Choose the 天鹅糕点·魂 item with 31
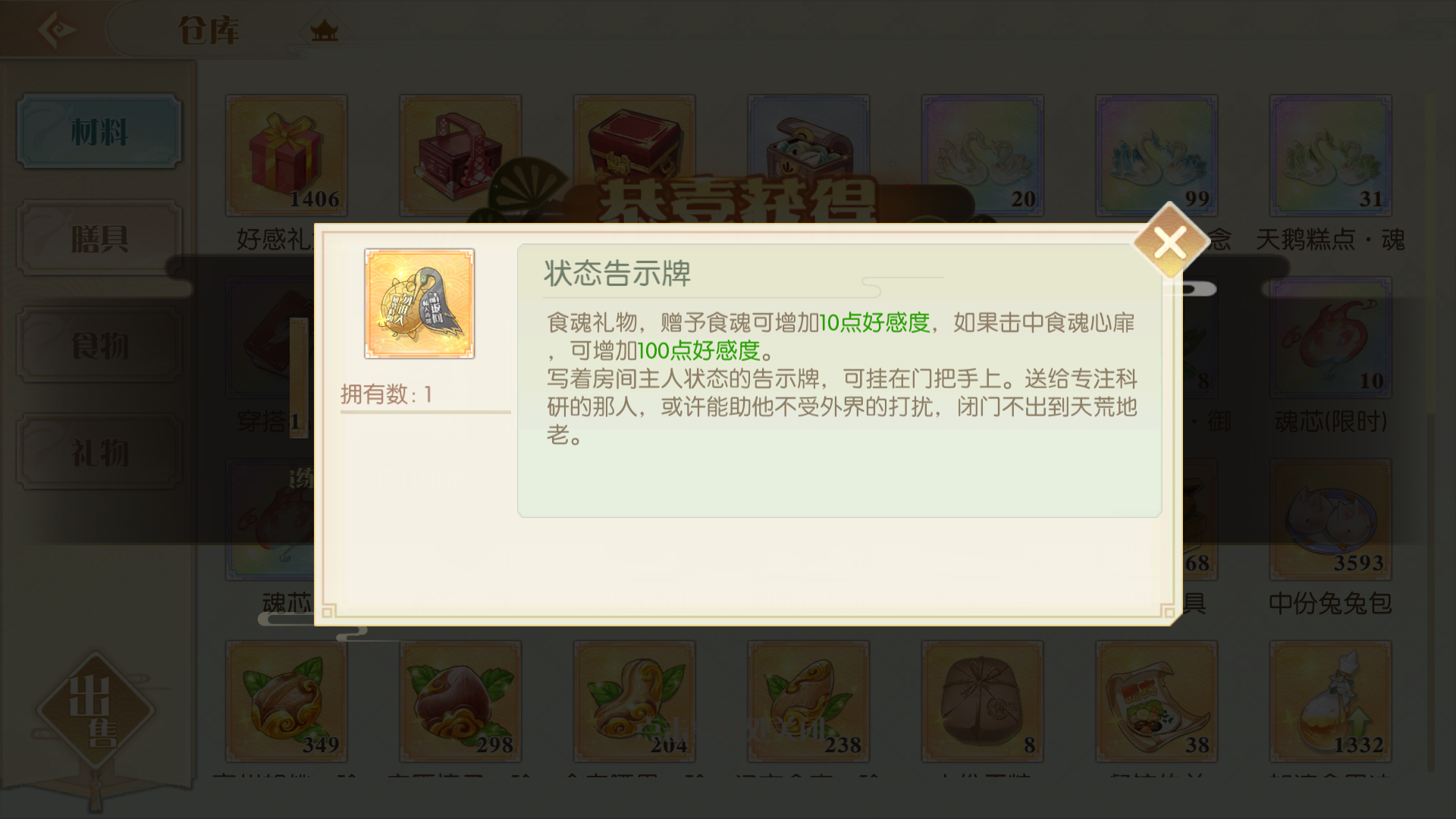Viewport: 1456px width, 819px height. pyautogui.click(x=1330, y=155)
